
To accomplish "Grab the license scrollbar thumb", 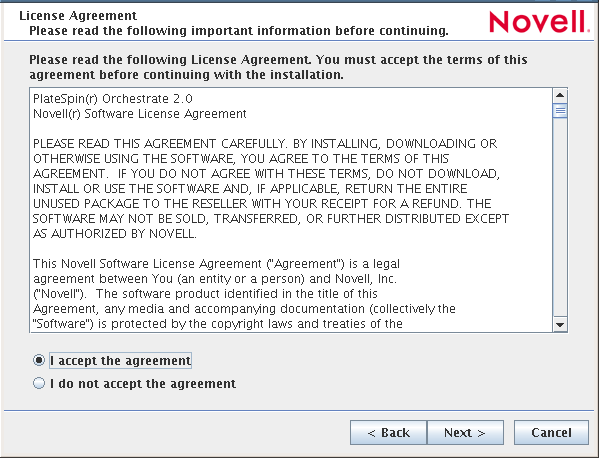I will pyautogui.click(x=560, y=111).
